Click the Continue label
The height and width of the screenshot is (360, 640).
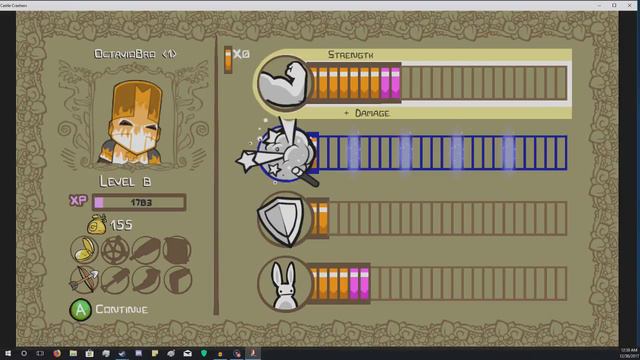point(122,309)
